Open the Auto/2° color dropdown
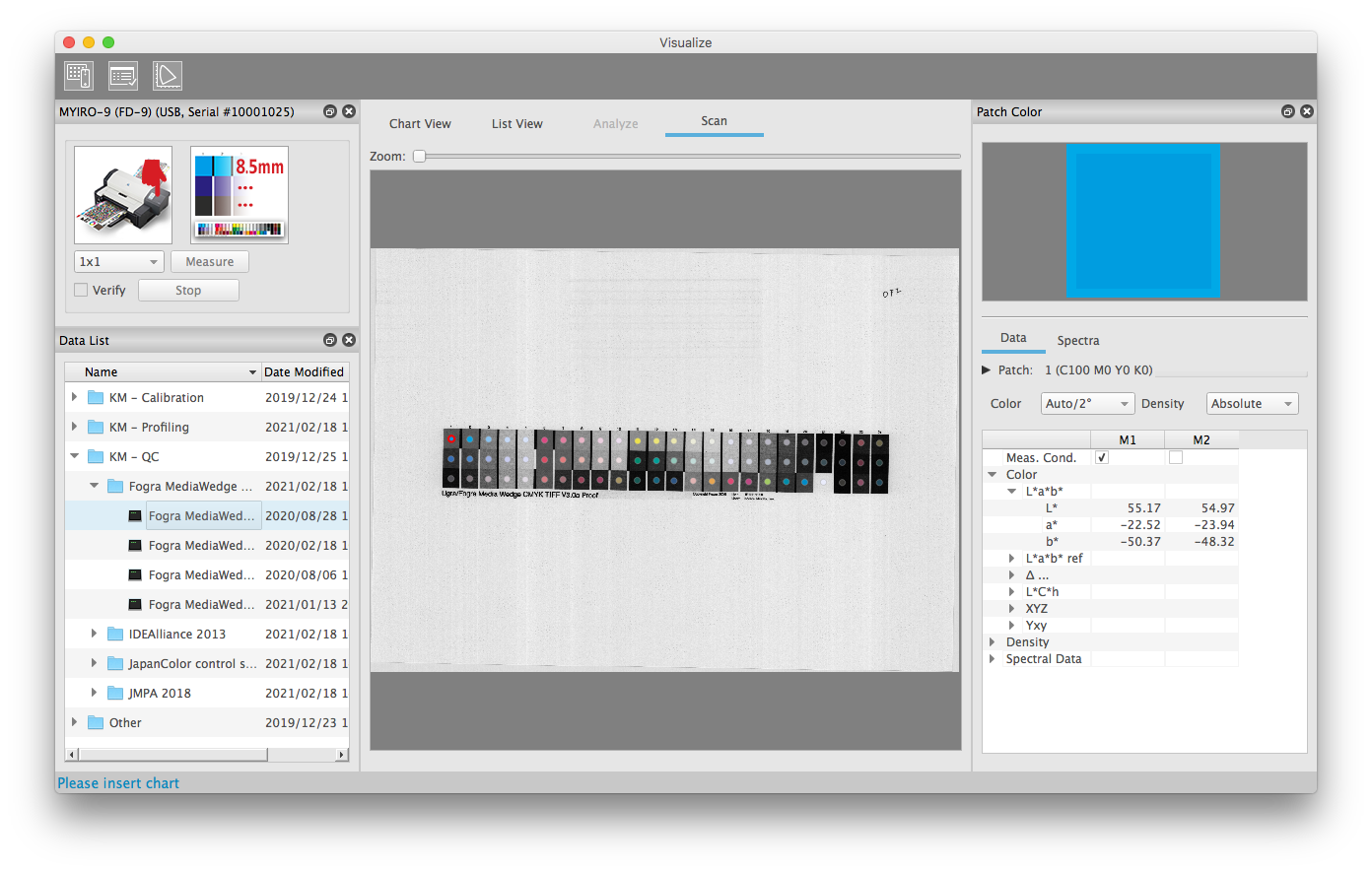Screen dimensions: 1372x872 click(1087, 404)
